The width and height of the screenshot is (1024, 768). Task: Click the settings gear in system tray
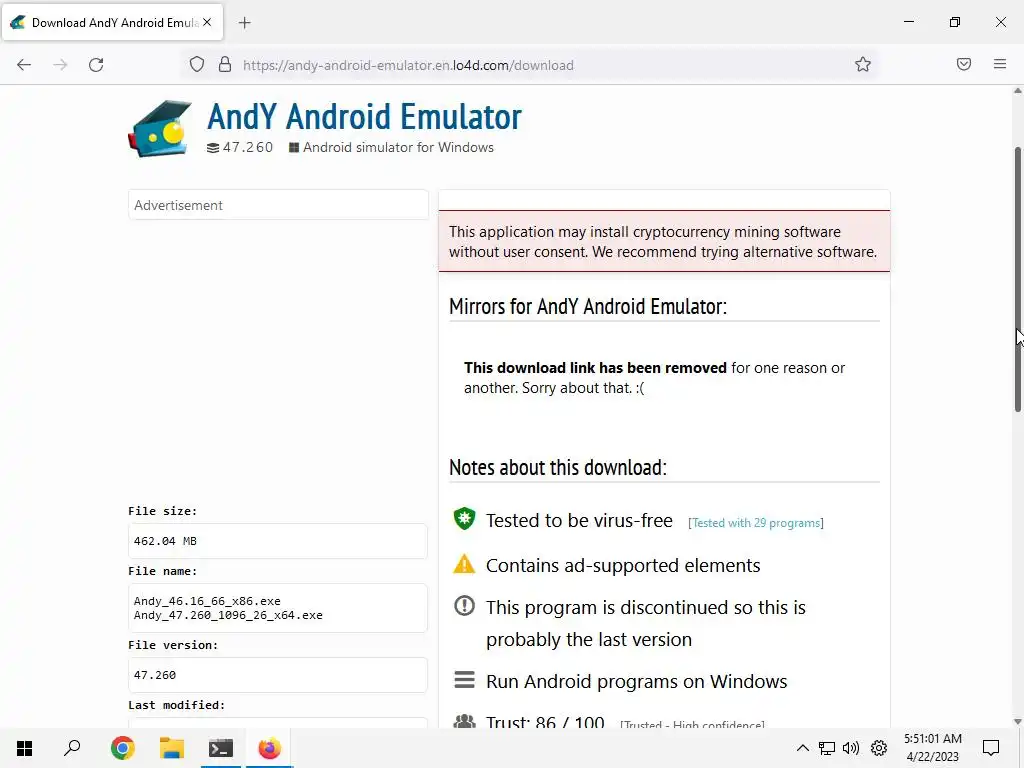click(x=879, y=748)
